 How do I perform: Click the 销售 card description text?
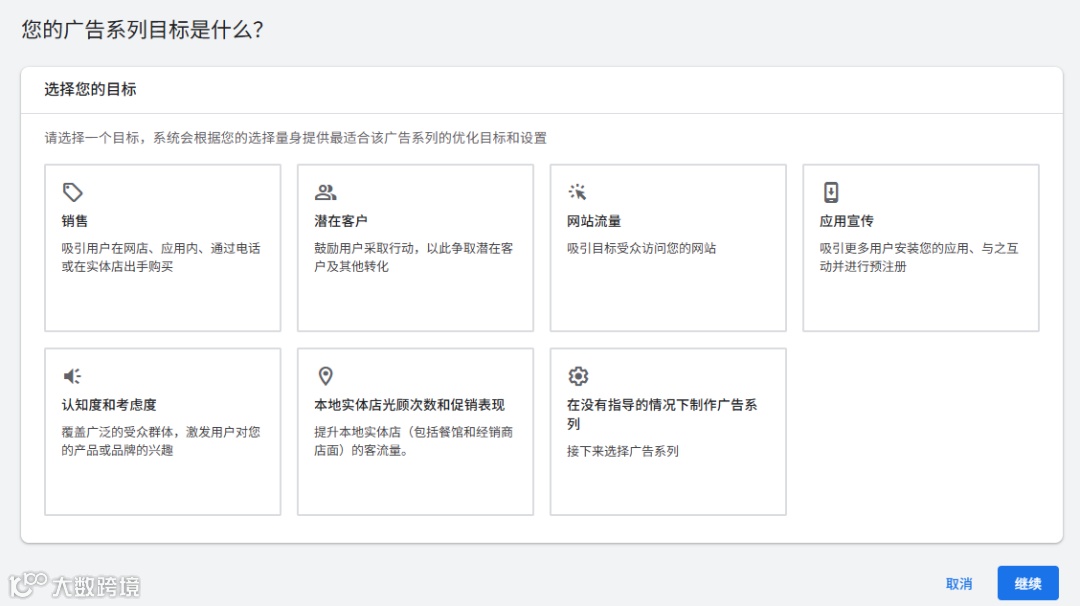[161, 257]
